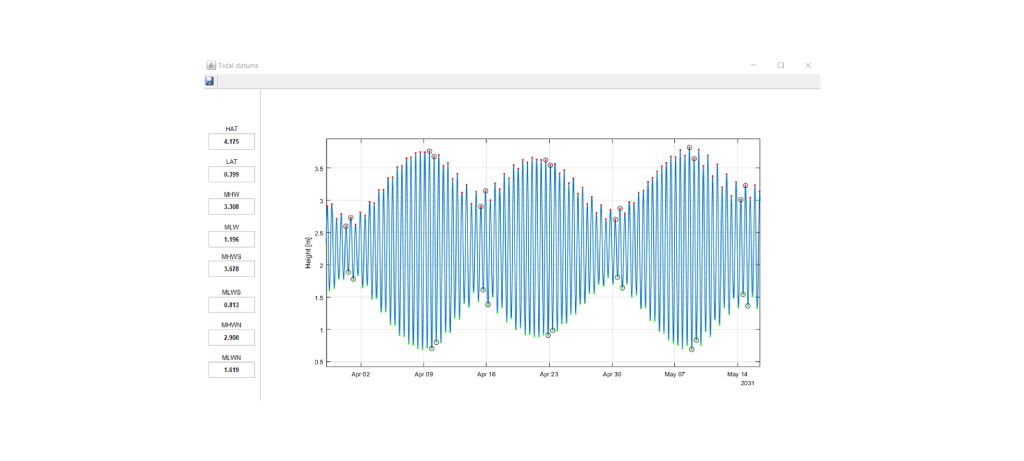This screenshot has height=461, width=1024.
Task: Click the Save figure toolbar icon
Action: [210, 81]
